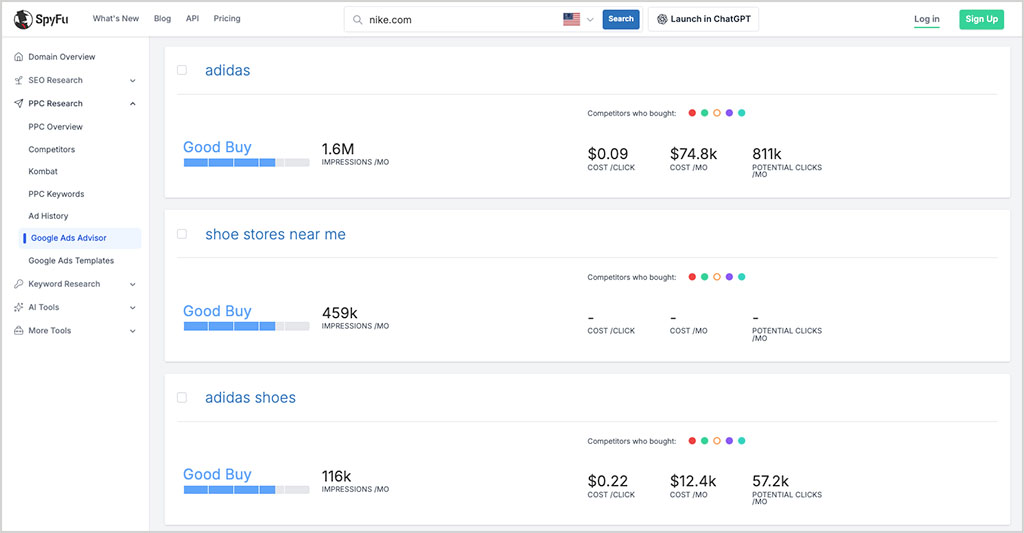
Task: Click the Log in link
Action: point(927,19)
